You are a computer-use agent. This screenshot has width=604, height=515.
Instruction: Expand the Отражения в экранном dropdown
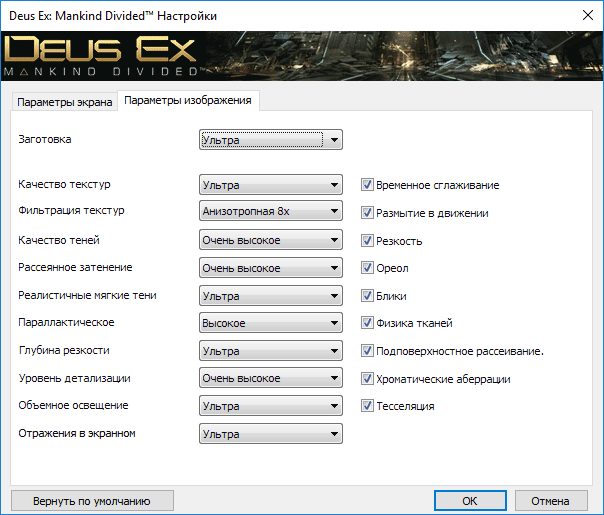click(x=271, y=434)
